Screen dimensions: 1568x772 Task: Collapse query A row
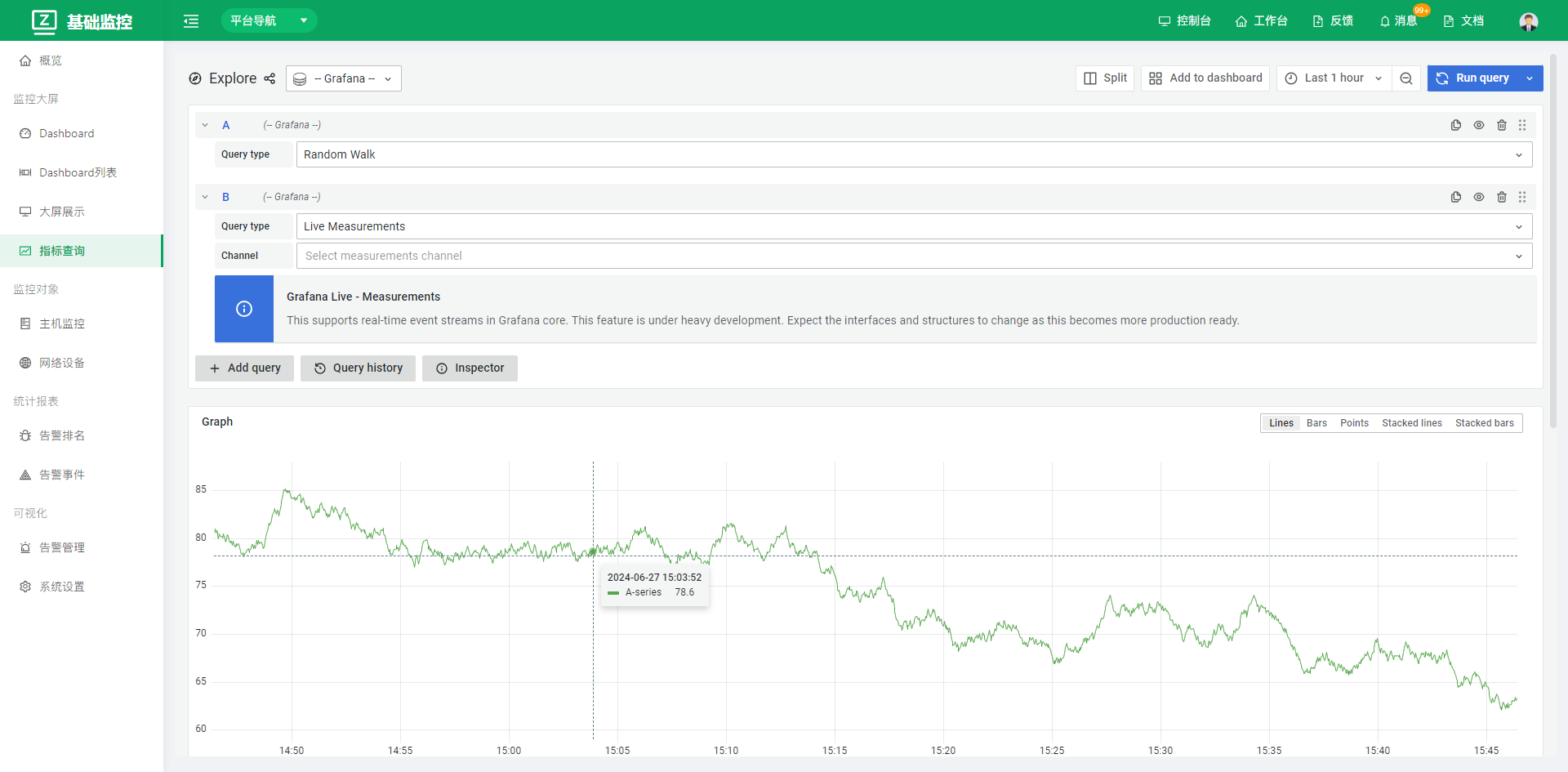205,125
